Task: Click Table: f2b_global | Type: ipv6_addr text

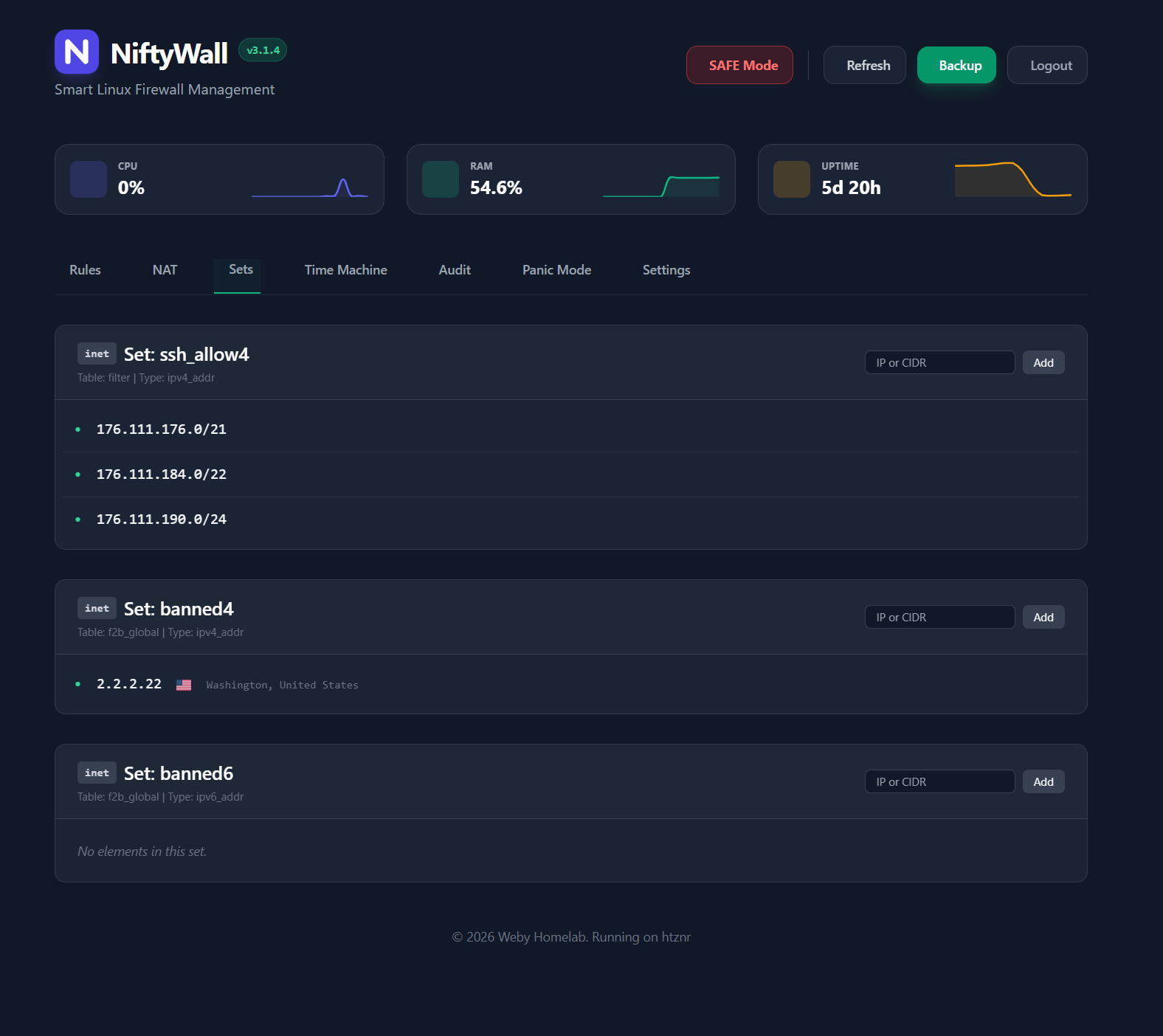Action: click(160, 797)
